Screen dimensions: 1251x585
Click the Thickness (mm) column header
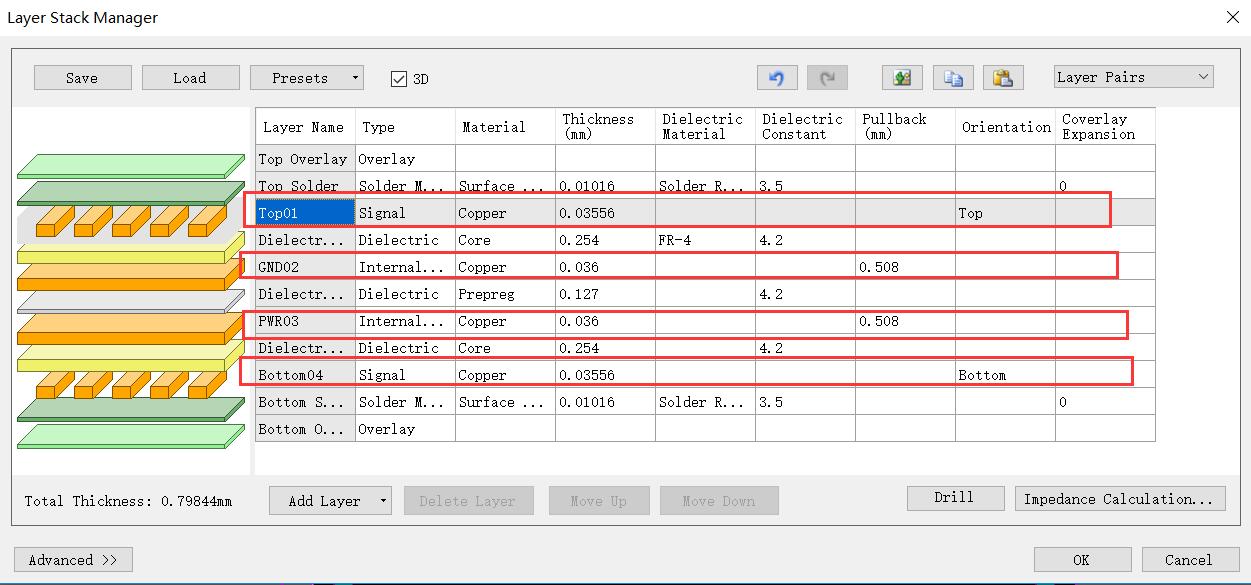tap(605, 127)
